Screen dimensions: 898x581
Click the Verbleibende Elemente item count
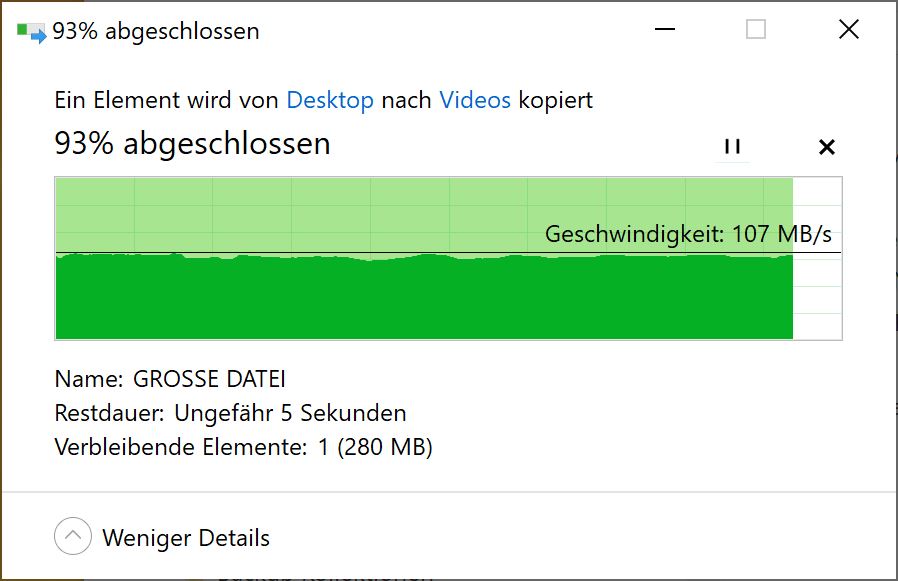[243, 447]
